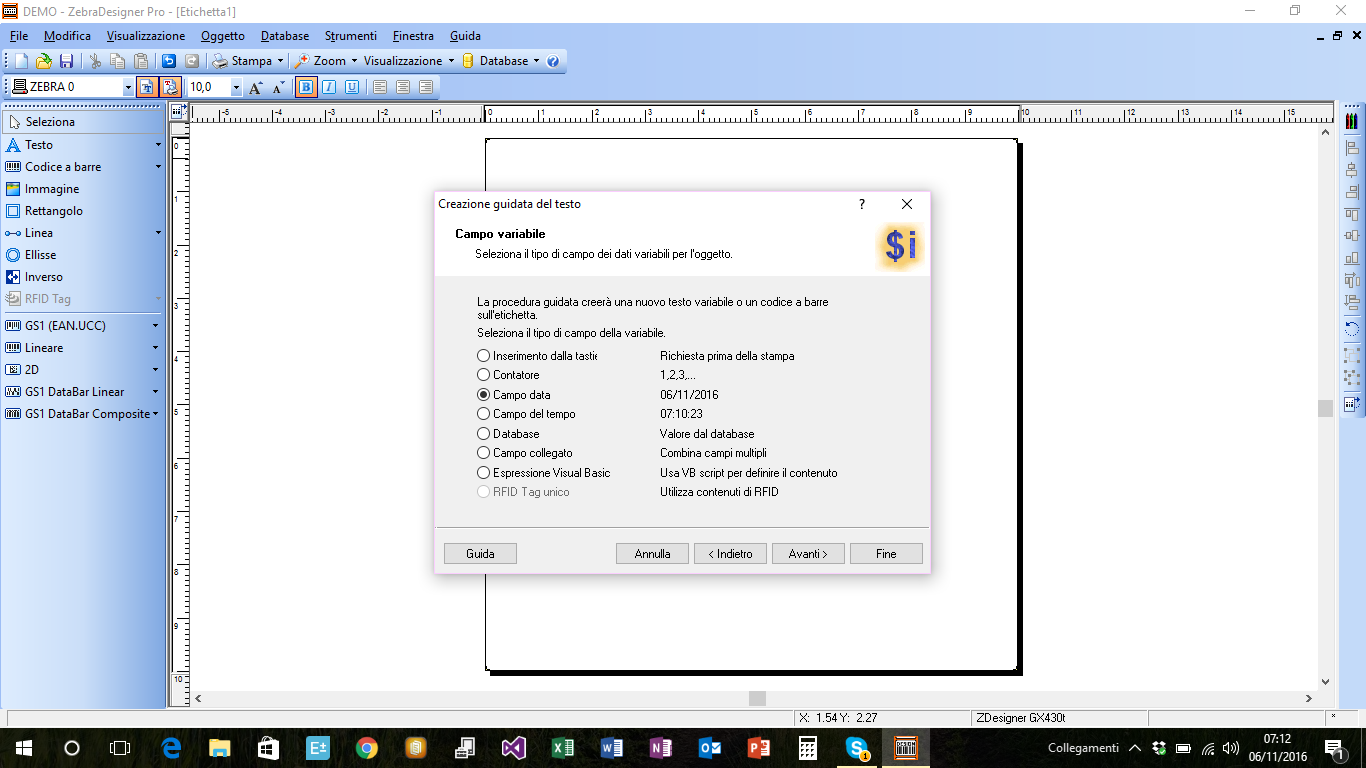Select the Database field type option
Image resolution: width=1366 pixels, height=768 pixels.
pos(484,434)
